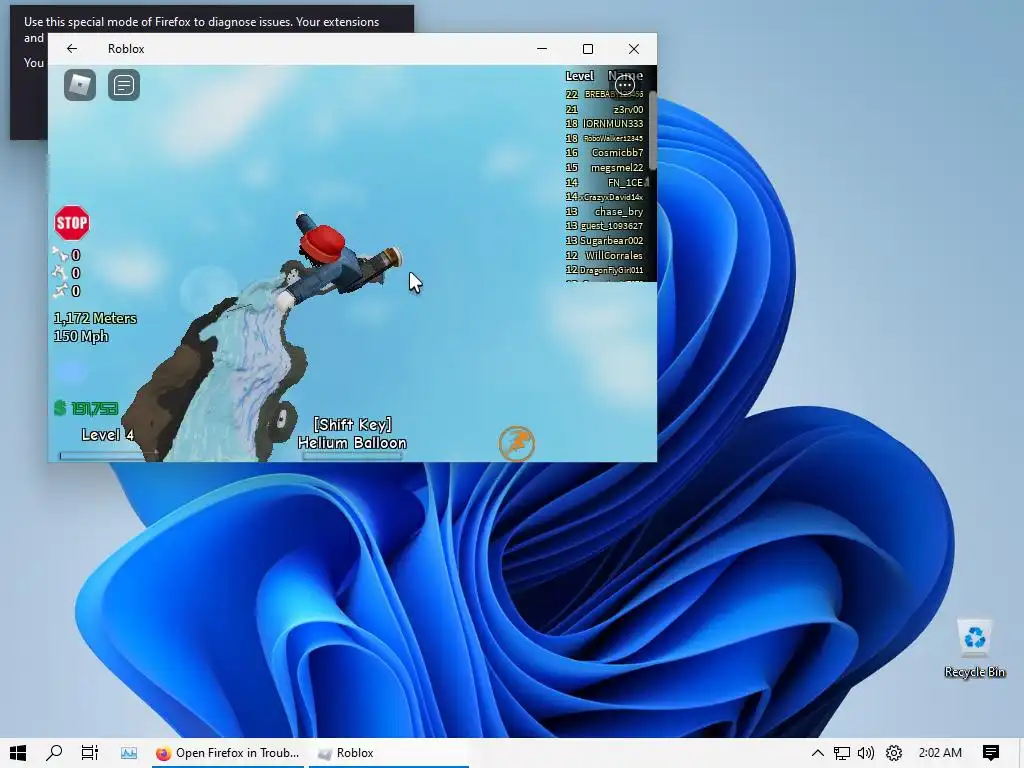Open Task View on the taskbar
Viewport: 1024px width, 768px height.
point(89,753)
